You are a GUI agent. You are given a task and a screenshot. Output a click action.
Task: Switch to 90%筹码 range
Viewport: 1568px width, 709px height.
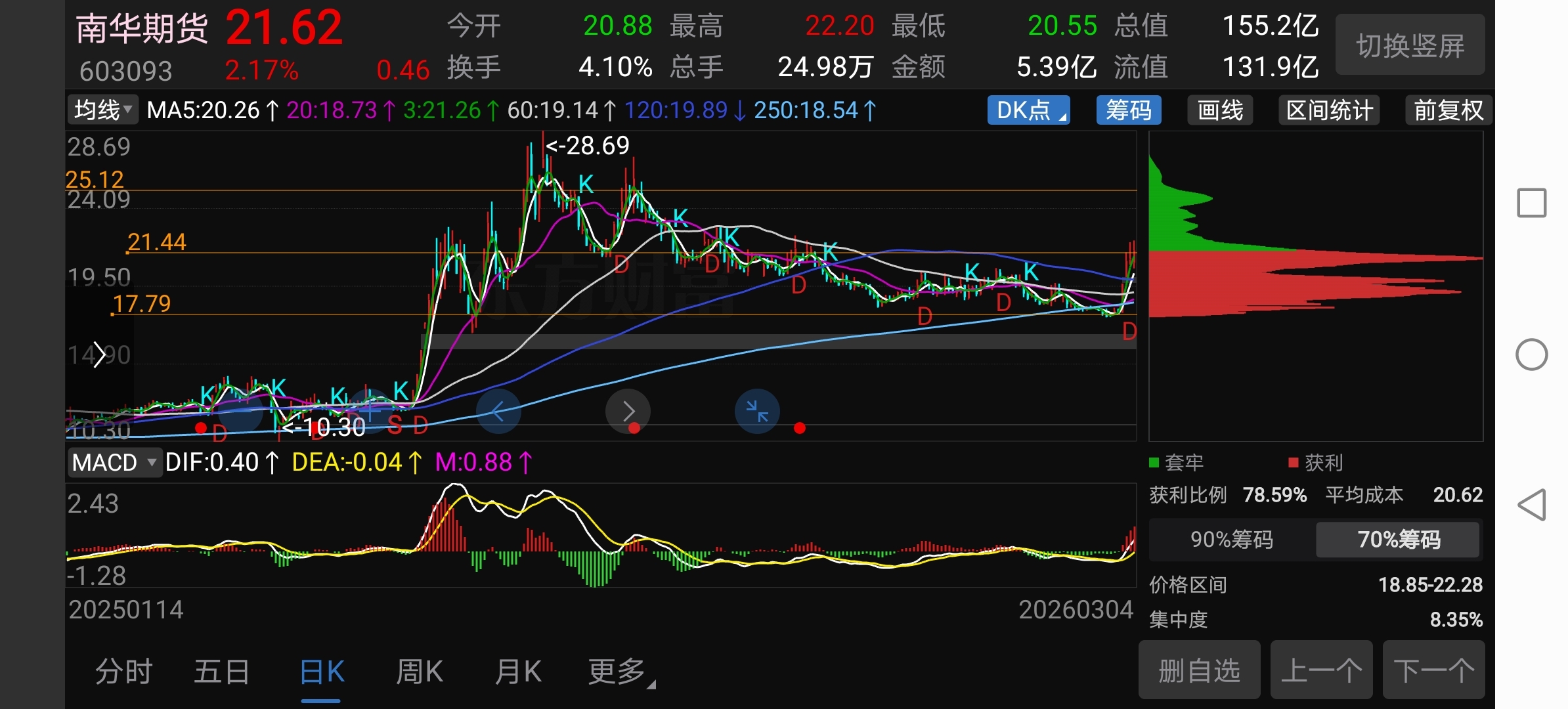tap(1232, 540)
